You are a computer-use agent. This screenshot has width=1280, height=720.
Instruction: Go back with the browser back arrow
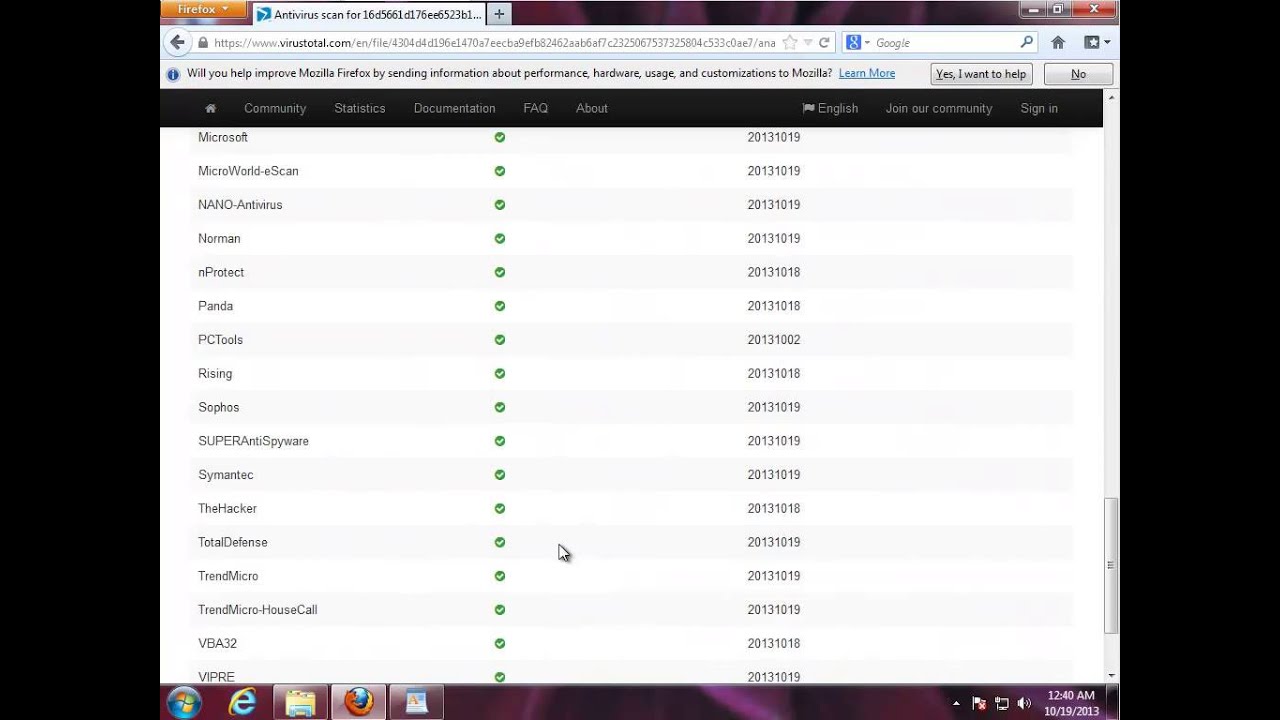click(x=177, y=42)
